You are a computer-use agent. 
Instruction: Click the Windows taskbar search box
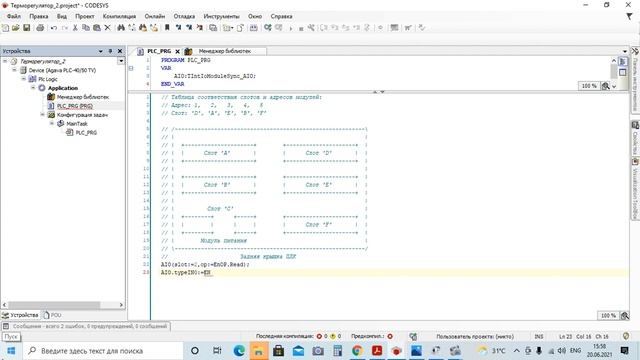point(103,351)
